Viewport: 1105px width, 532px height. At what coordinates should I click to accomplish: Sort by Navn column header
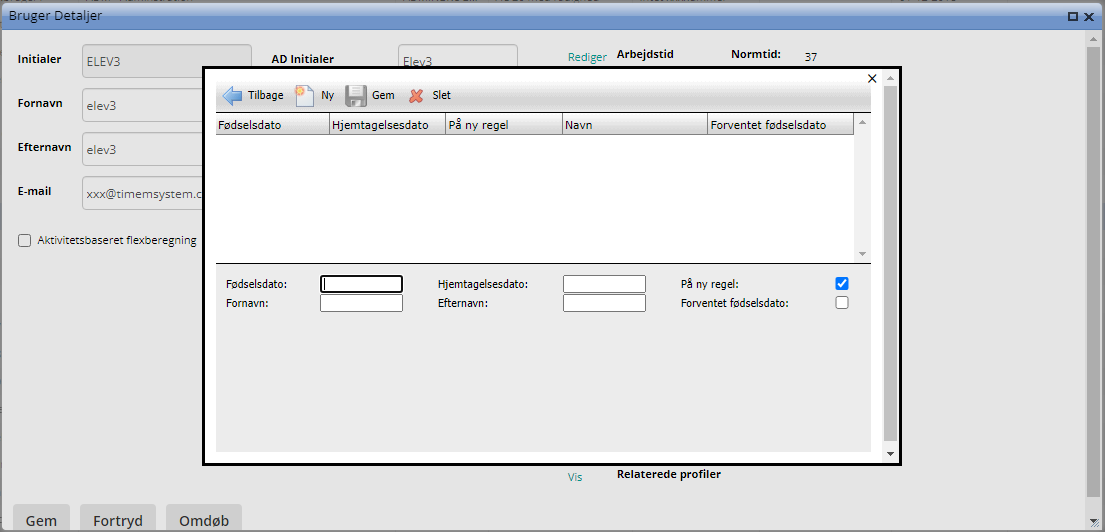pos(633,125)
